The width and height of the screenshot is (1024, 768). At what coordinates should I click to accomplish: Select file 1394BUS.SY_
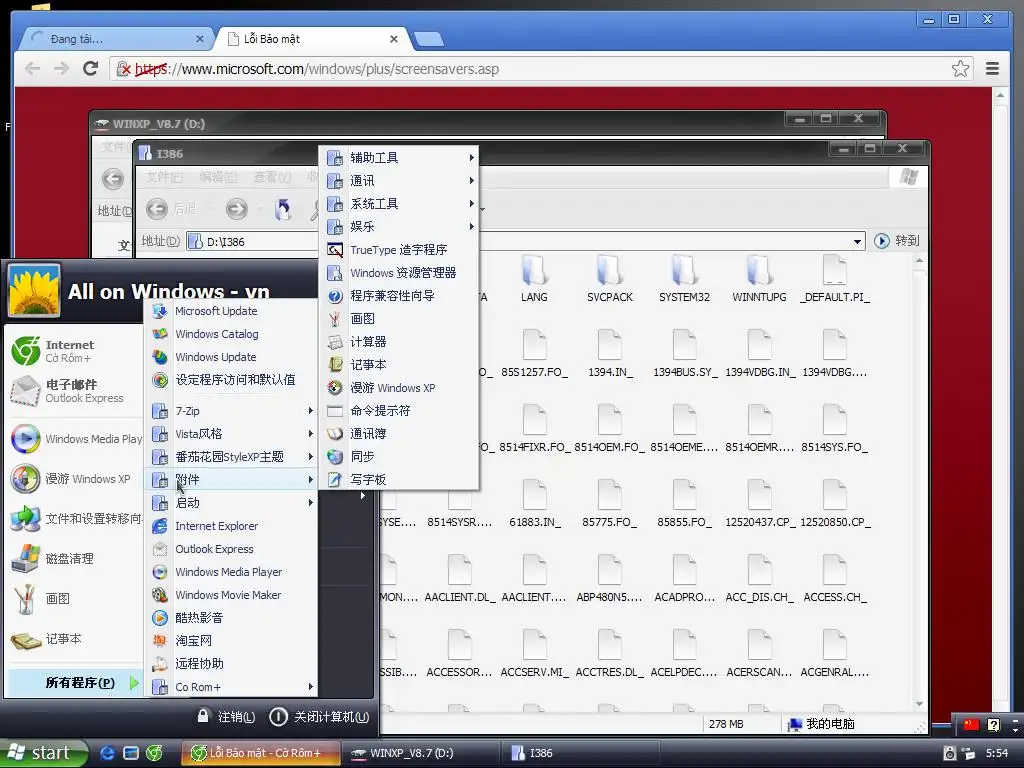[684, 355]
